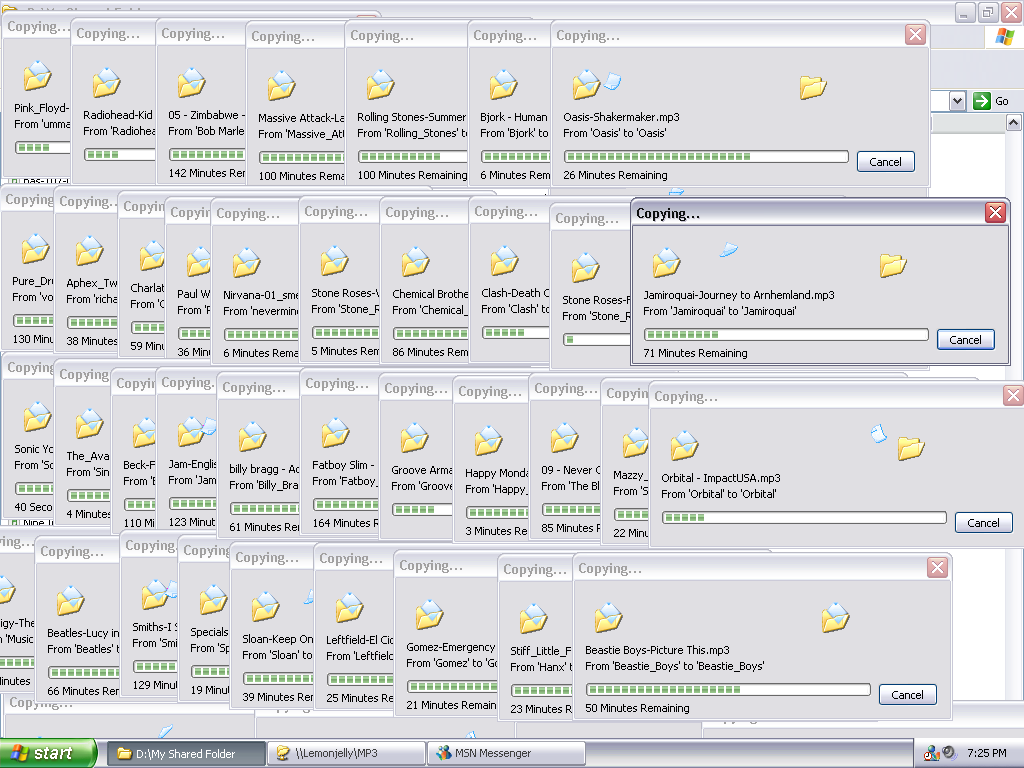The width and height of the screenshot is (1024, 768).
Task: Click the folder icon in the Rolling Stones-Summer dialog
Action: pos(380,85)
